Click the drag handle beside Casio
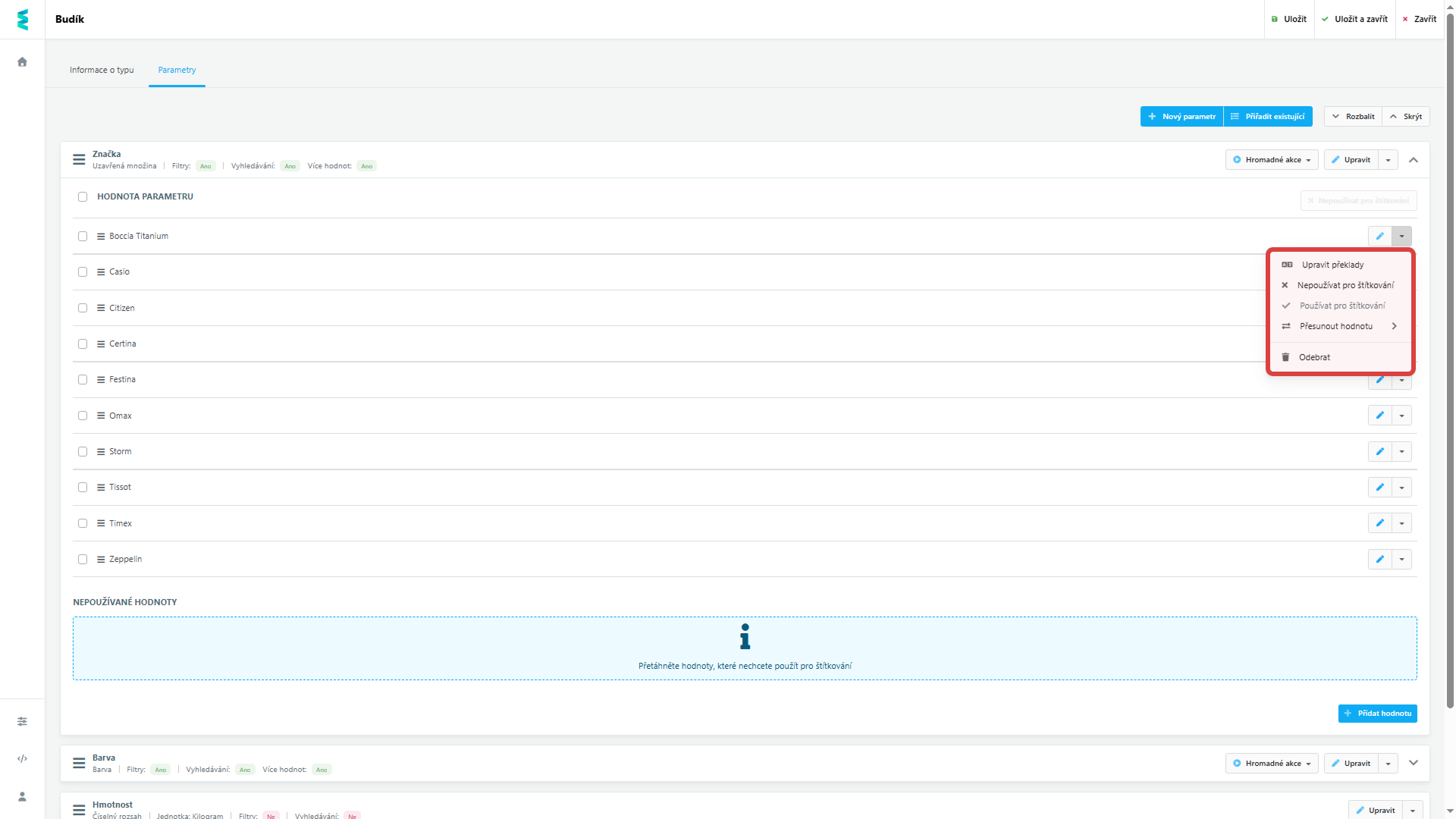The width and height of the screenshot is (1456, 819). click(x=101, y=272)
